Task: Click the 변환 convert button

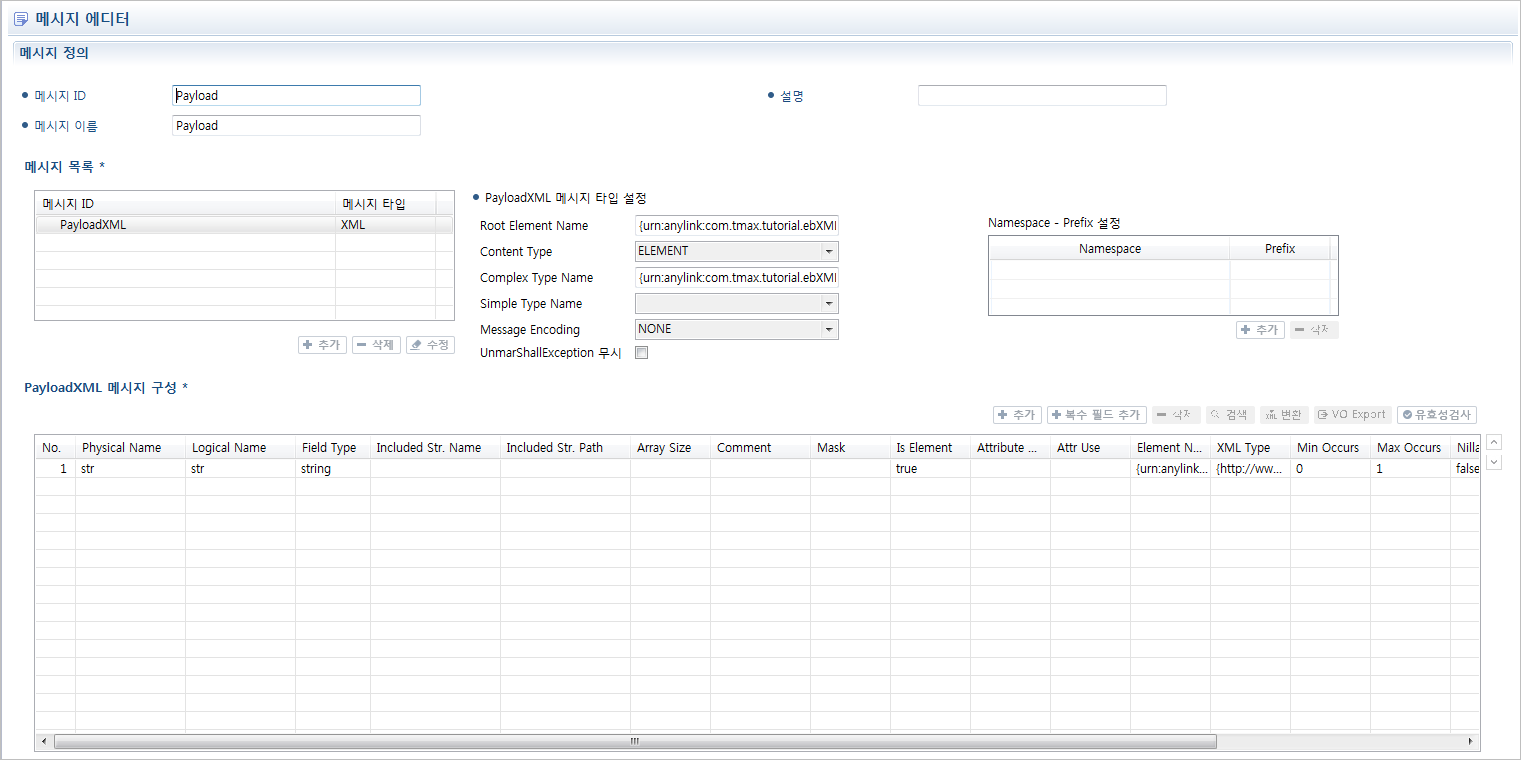Action: (x=1283, y=415)
